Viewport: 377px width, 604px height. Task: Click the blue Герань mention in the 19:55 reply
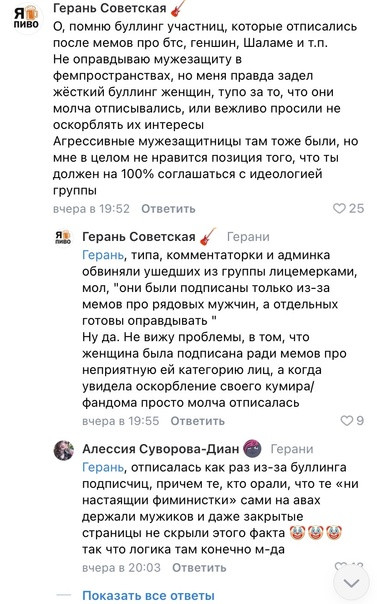pos(103,255)
